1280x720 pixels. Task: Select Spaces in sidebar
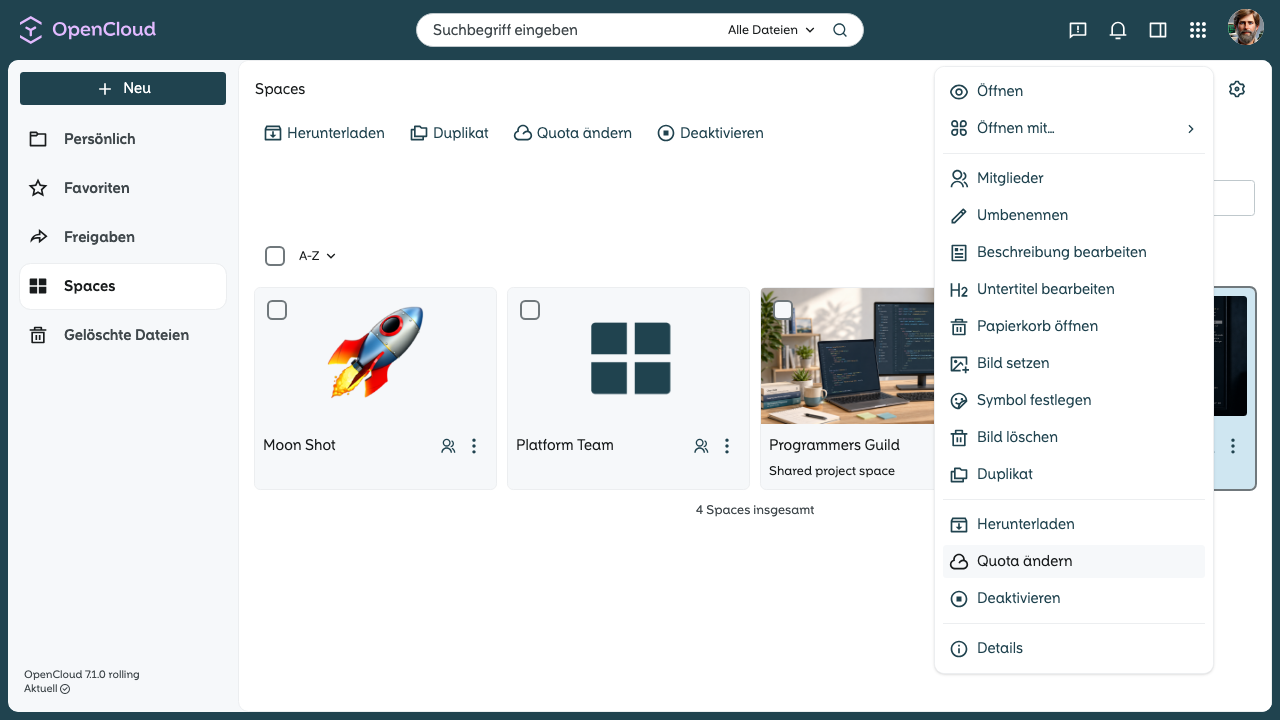tap(123, 286)
